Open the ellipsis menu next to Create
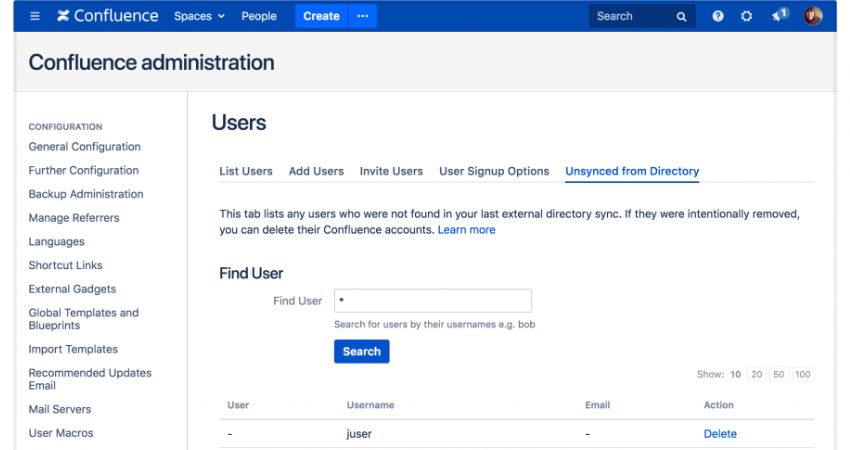Viewport: 850px width, 450px height. [x=363, y=16]
